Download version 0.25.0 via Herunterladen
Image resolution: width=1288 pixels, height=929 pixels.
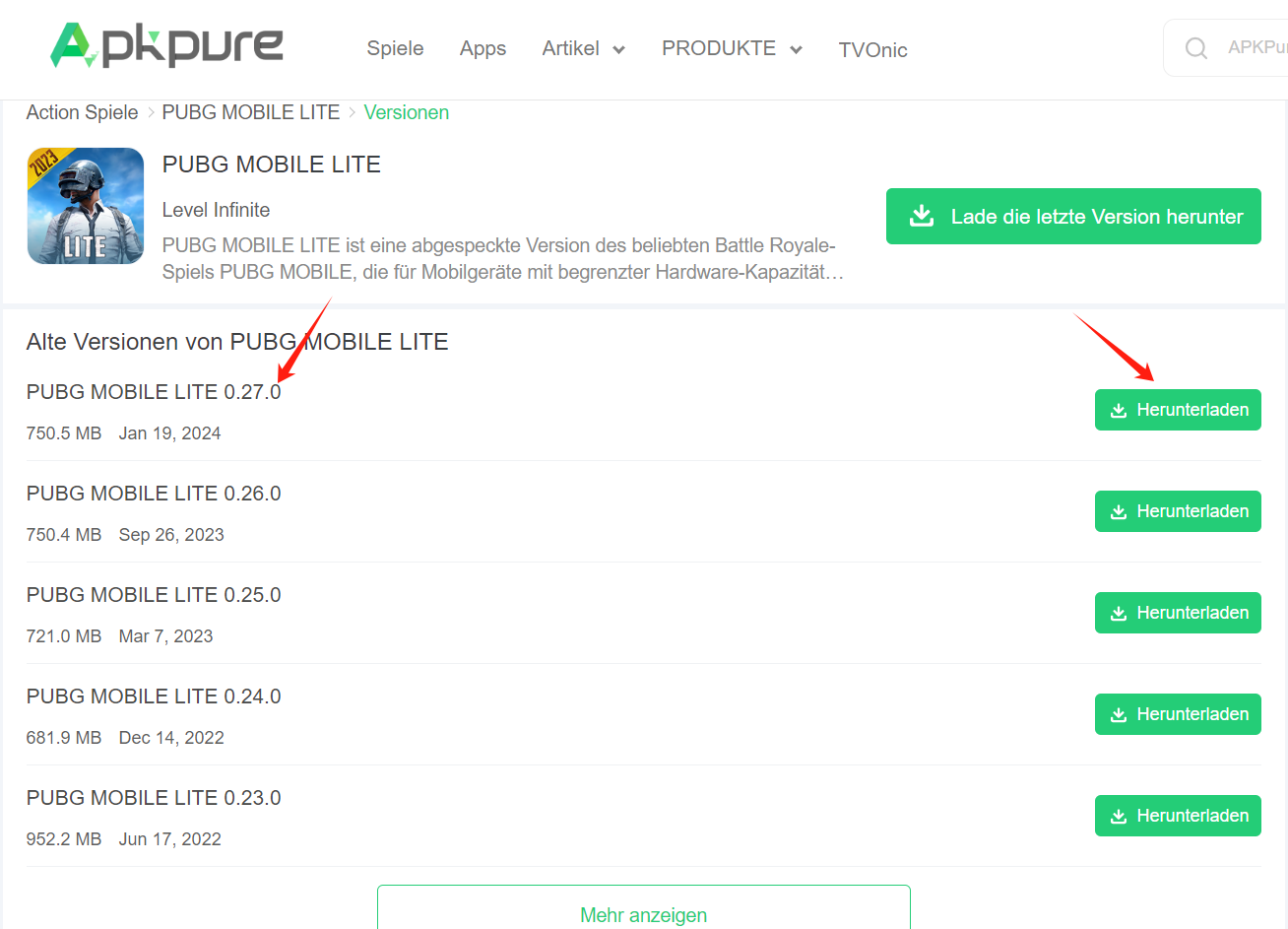tap(1178, 613)
